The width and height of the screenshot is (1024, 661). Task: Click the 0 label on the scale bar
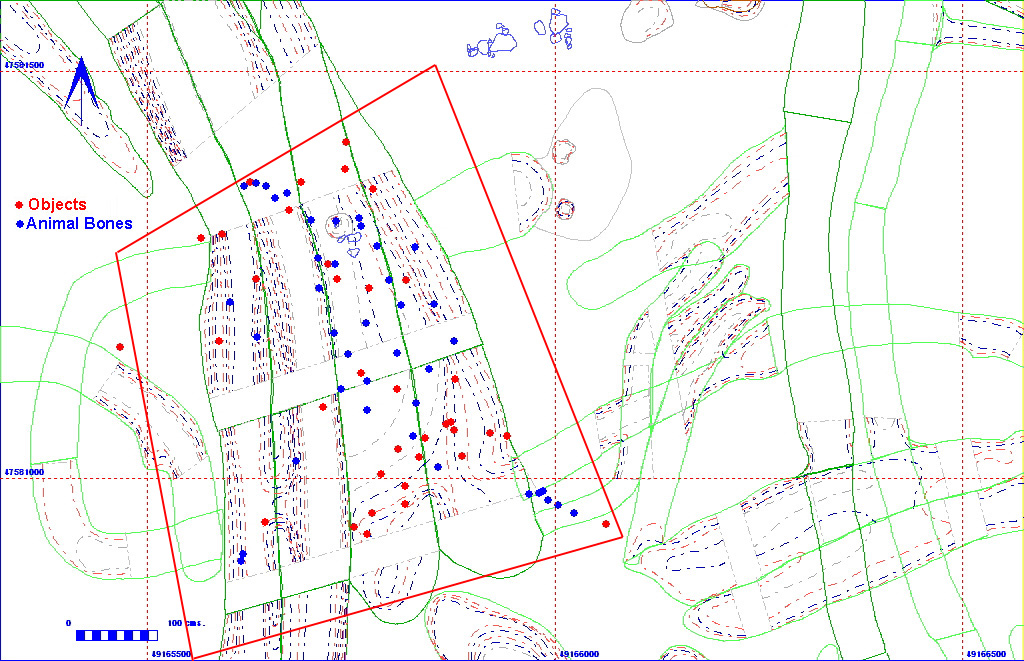click(69, 623)
